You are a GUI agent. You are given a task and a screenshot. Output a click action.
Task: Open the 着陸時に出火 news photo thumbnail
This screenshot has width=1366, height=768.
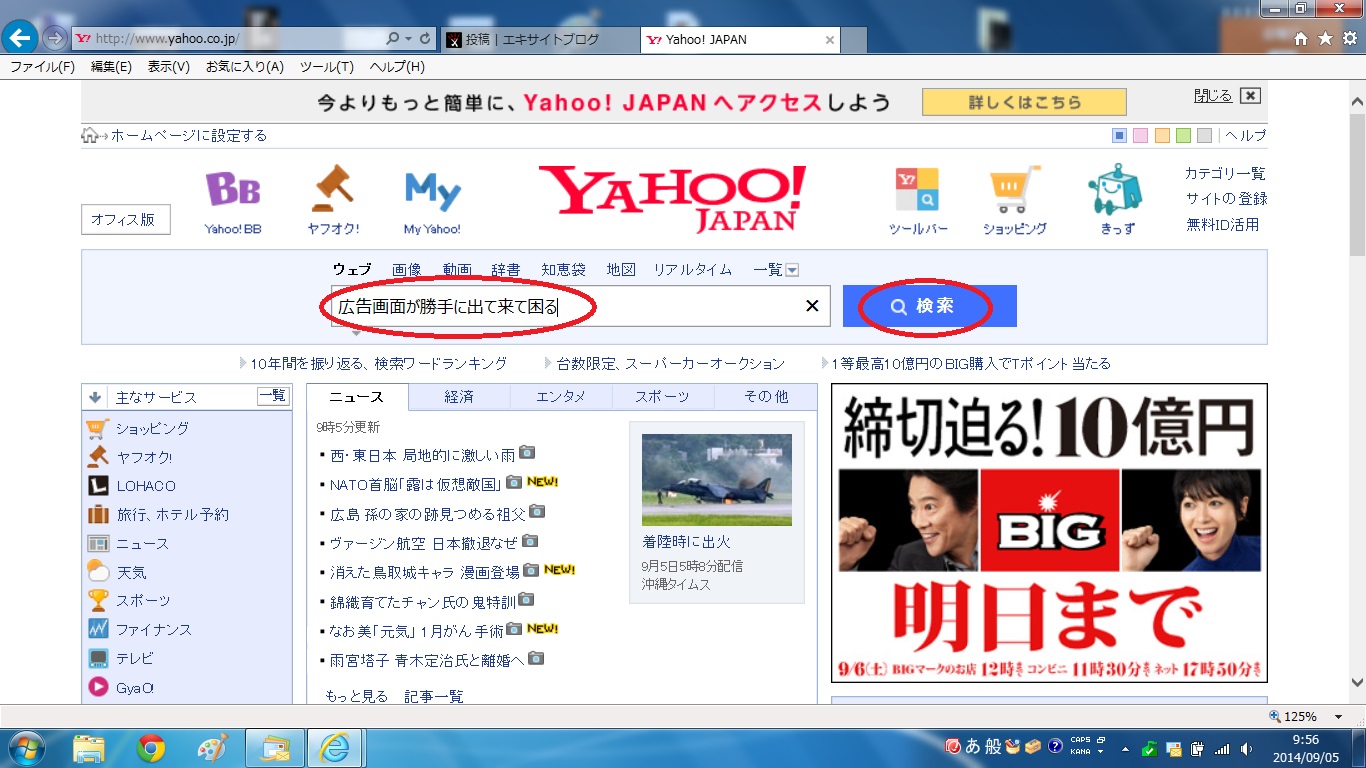[716, 480]
